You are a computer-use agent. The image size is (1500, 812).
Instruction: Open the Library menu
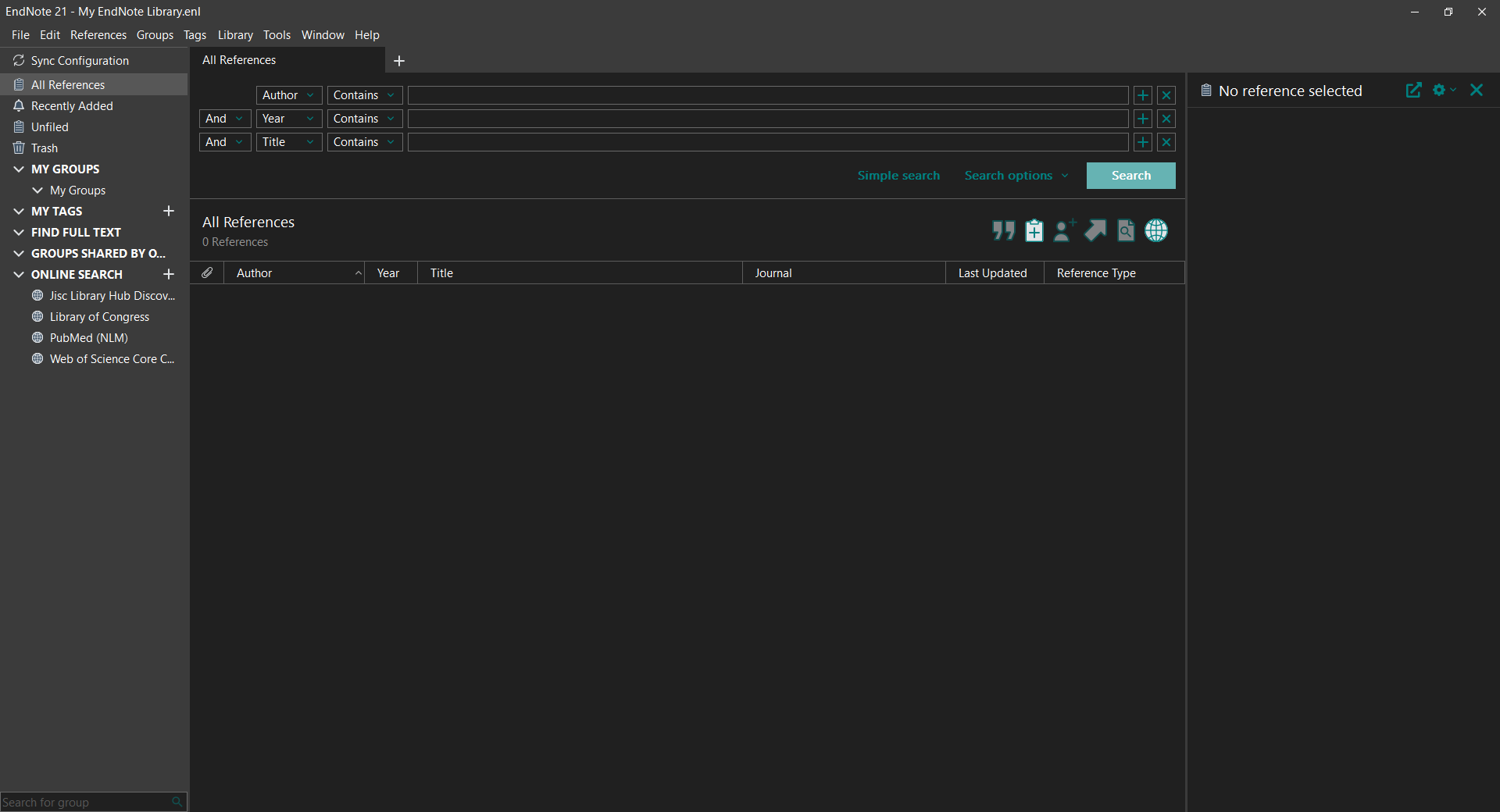tap(235, 35)
